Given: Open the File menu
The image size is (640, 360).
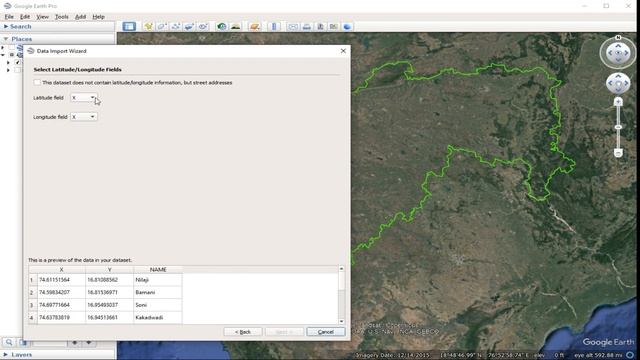Looking at the screenshot, I should (9, 17).
